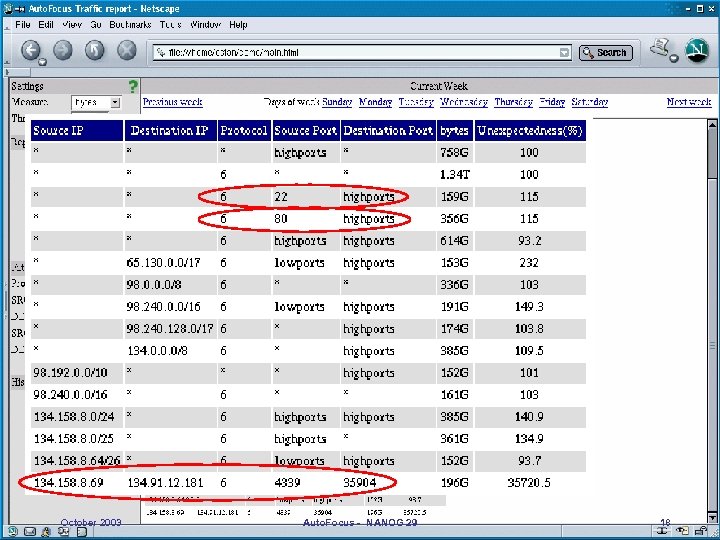Click the Settings panel heading
This screenshot has height=540, width=720.
click(28, 86)
